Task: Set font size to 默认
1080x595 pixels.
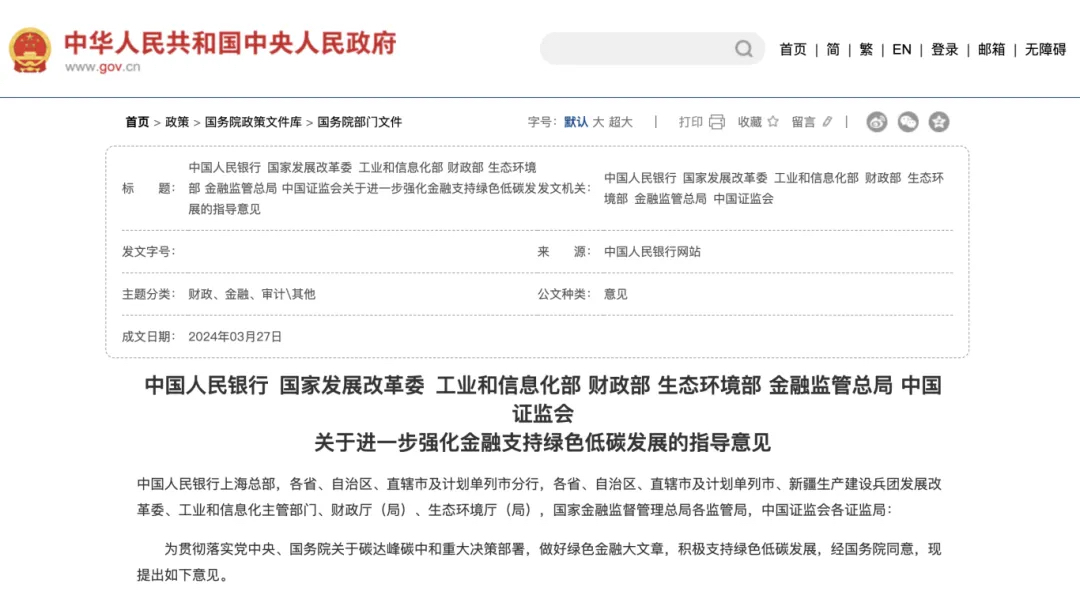Action: tap(576, 122)
